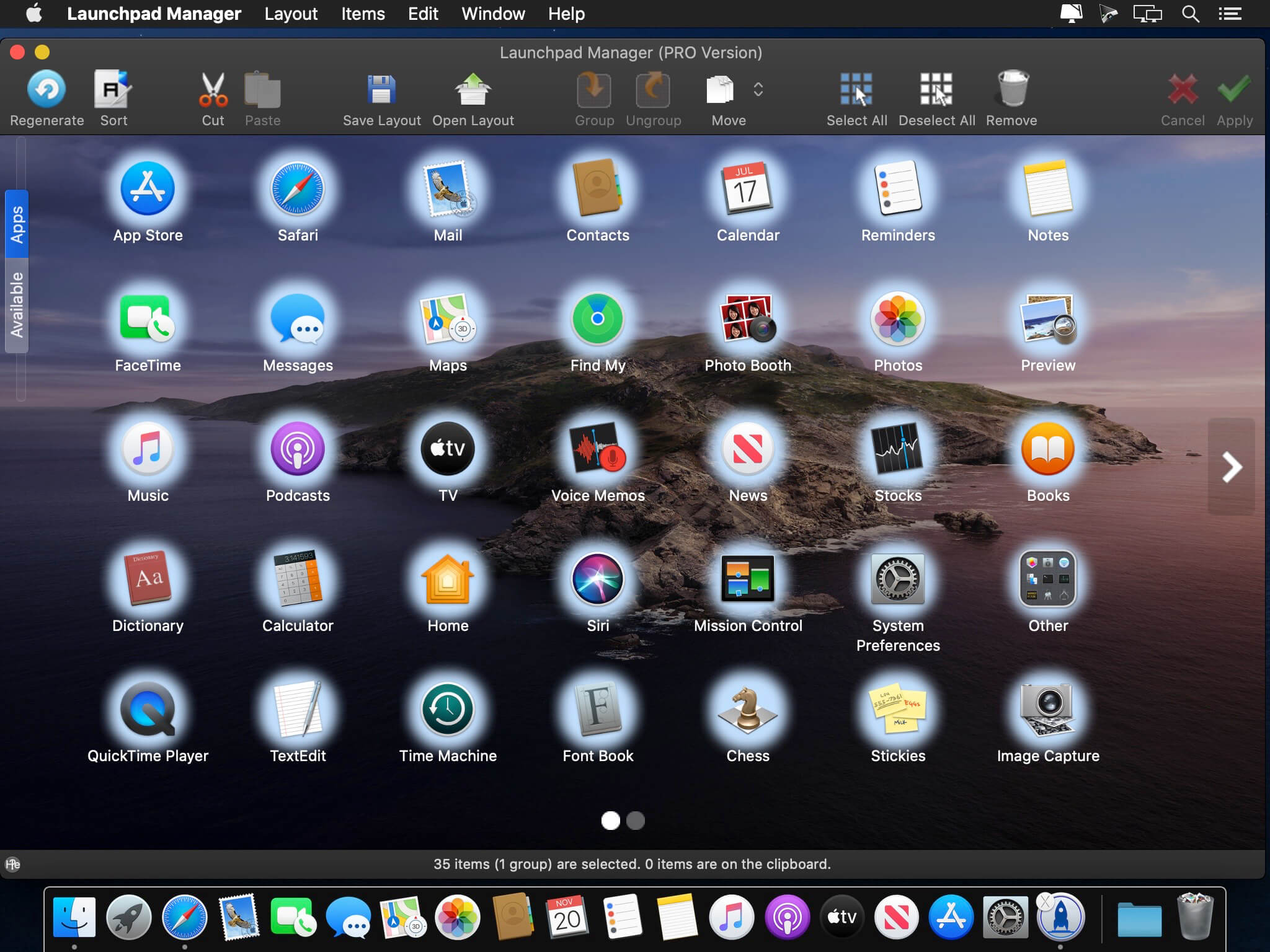The height and width of the screenshot is (952, 1270).
Task: Select the second Launchpad page dot
Action: pyautogui.click(x=636, y=820)
